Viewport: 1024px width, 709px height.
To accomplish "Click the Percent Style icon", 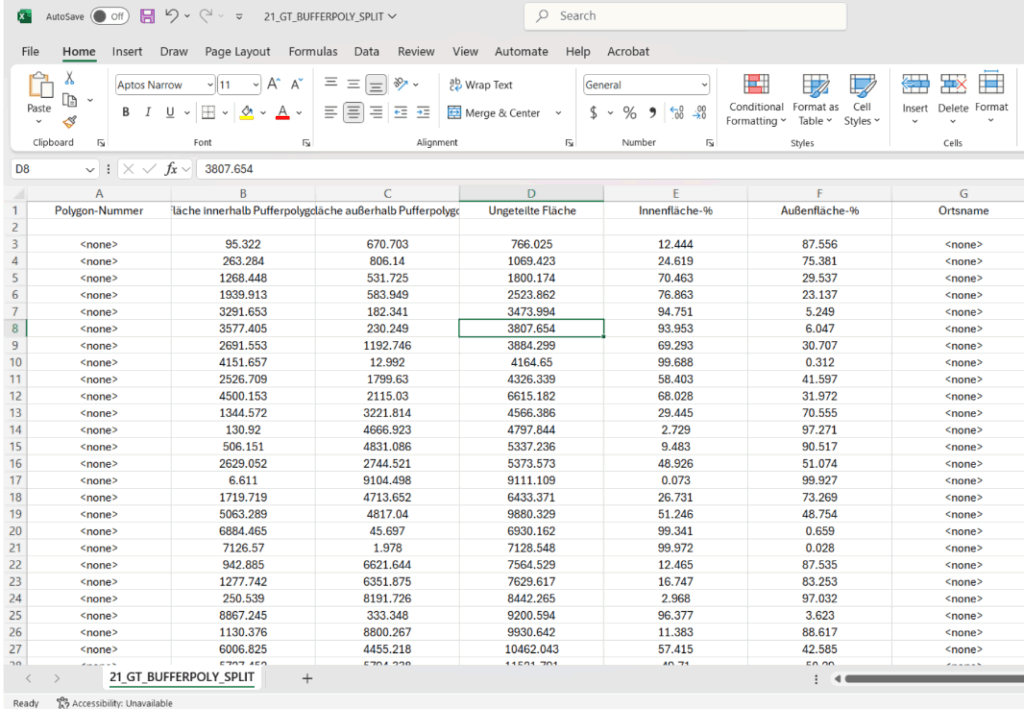I will tap(629, 113).
